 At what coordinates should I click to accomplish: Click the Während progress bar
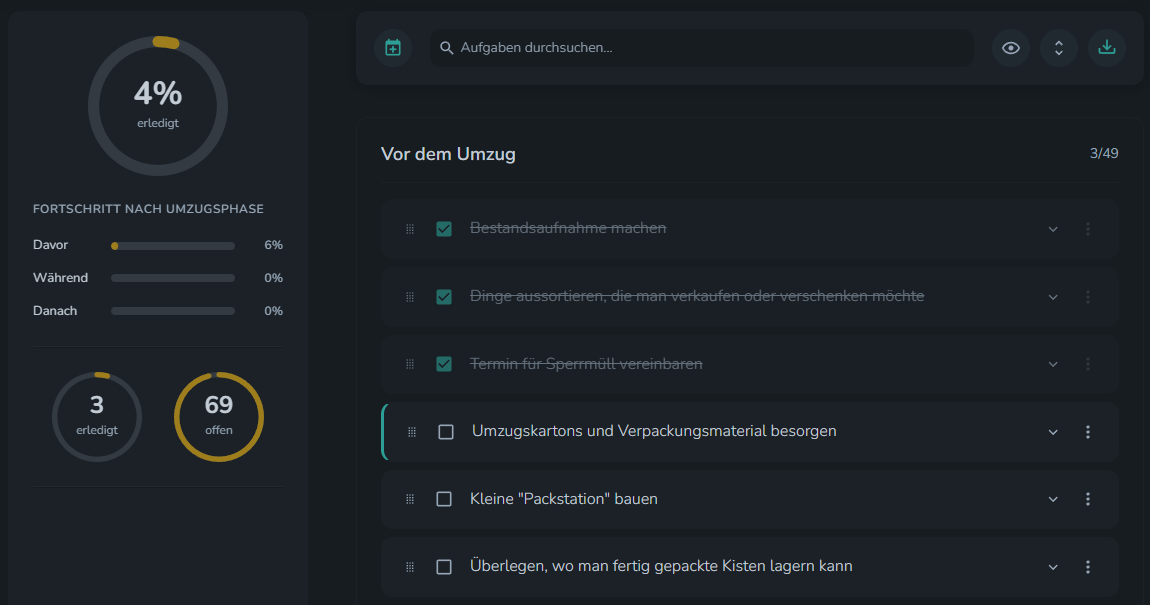pos(173,278)
